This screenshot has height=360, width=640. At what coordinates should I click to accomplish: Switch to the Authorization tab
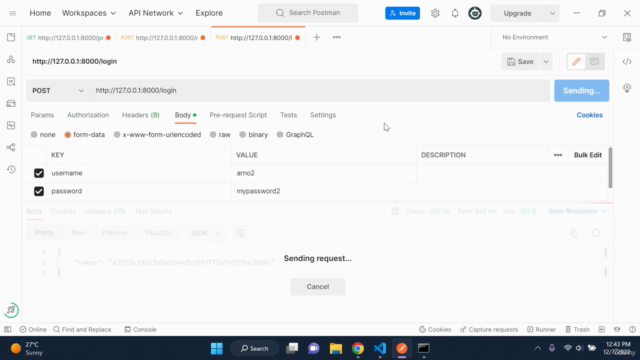pyautogui.click(x=88, y=115)
